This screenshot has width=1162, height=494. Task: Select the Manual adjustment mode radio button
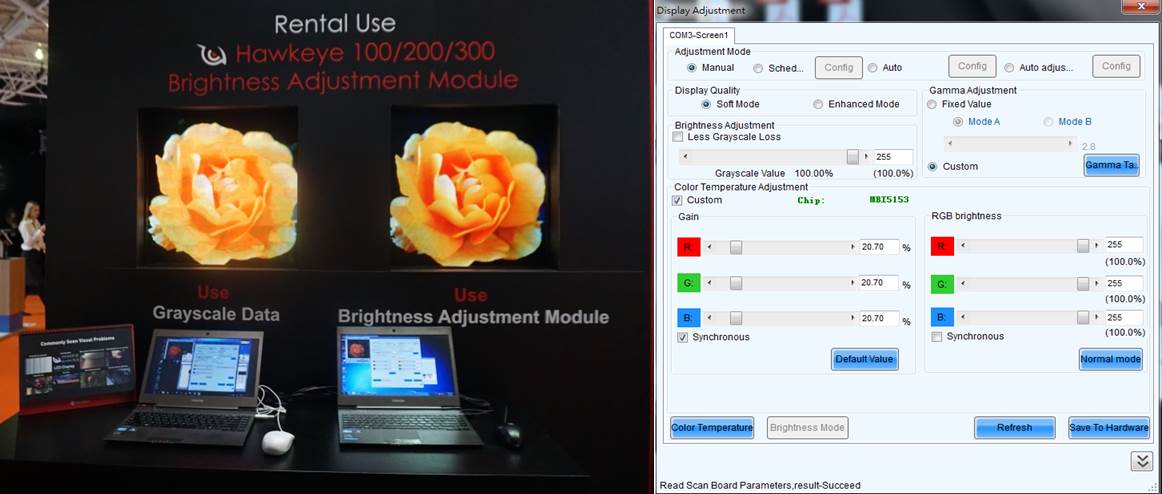click(691, 67)
